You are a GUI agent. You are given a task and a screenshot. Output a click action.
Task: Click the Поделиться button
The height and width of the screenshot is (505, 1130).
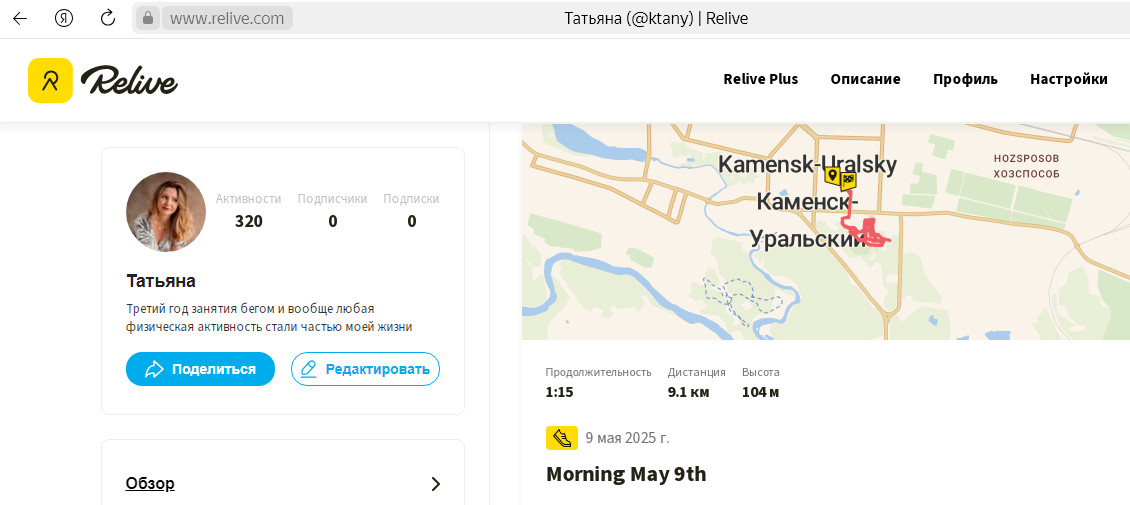coord(200,369)
